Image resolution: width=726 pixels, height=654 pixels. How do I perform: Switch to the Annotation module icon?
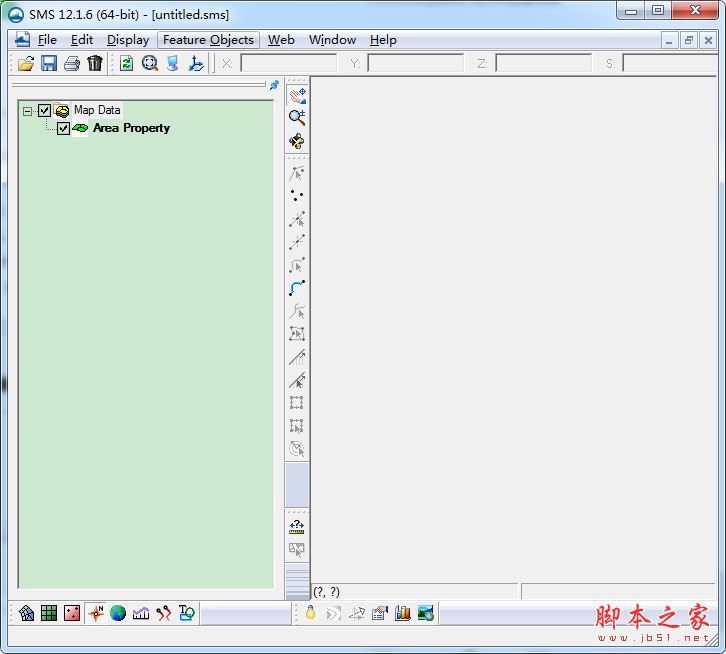[x=187, y=613]
